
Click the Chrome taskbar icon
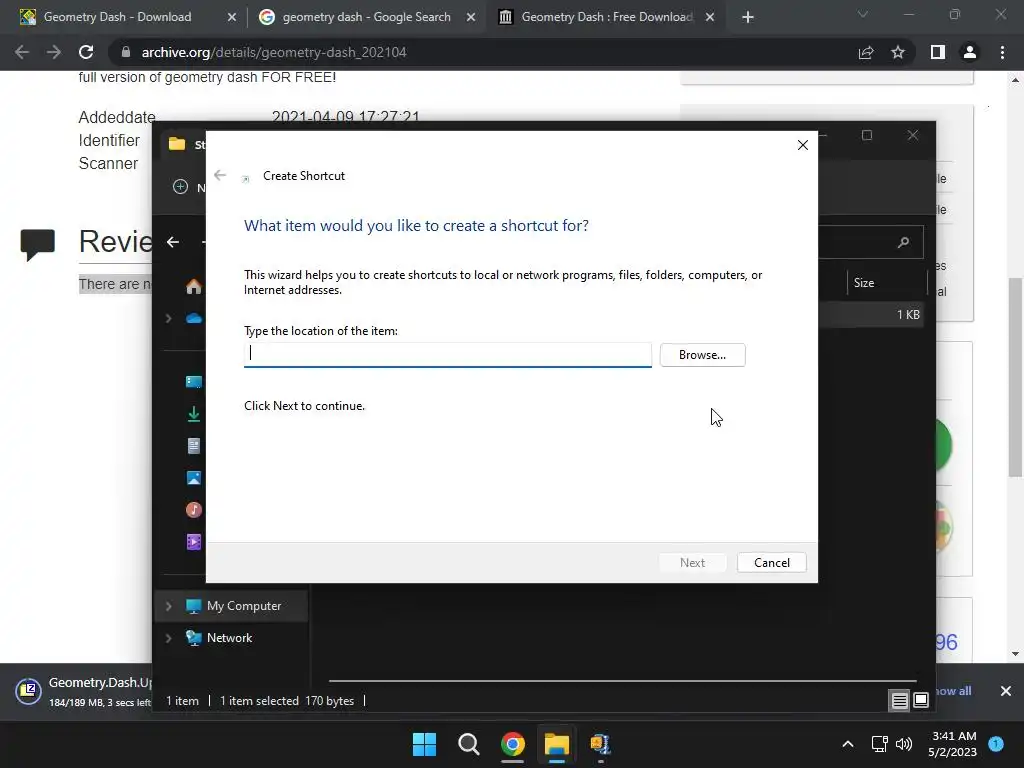pyautogui.click(x=513, y=744)
